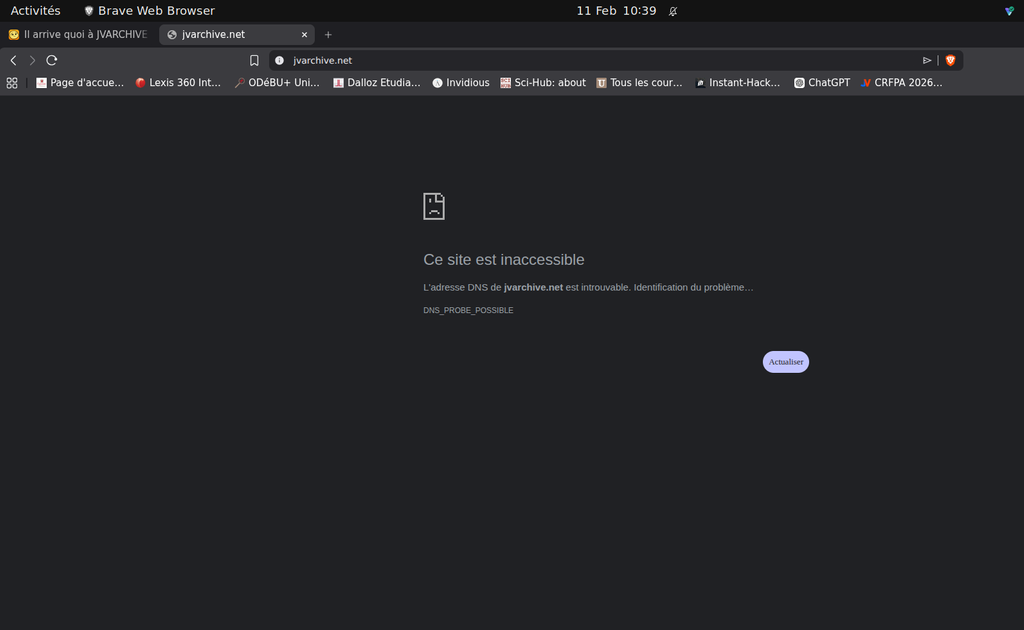Open the clock and calendar menu
Viewport: 1024px width, 630px height.
pyautogui.click(x=616, y=11)
